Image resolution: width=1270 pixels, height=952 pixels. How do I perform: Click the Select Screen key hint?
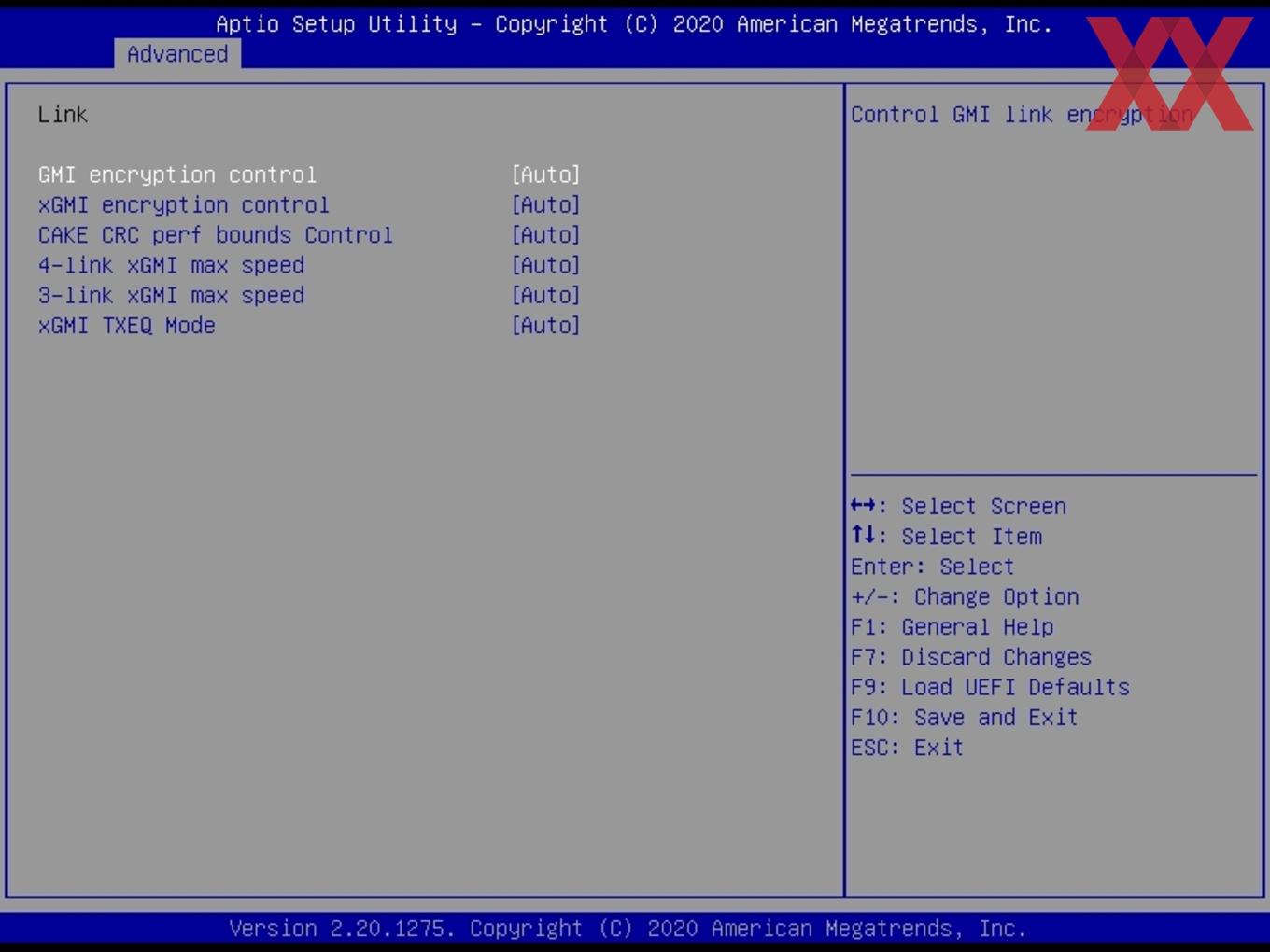pyautogui.click(x=959, y=506)
